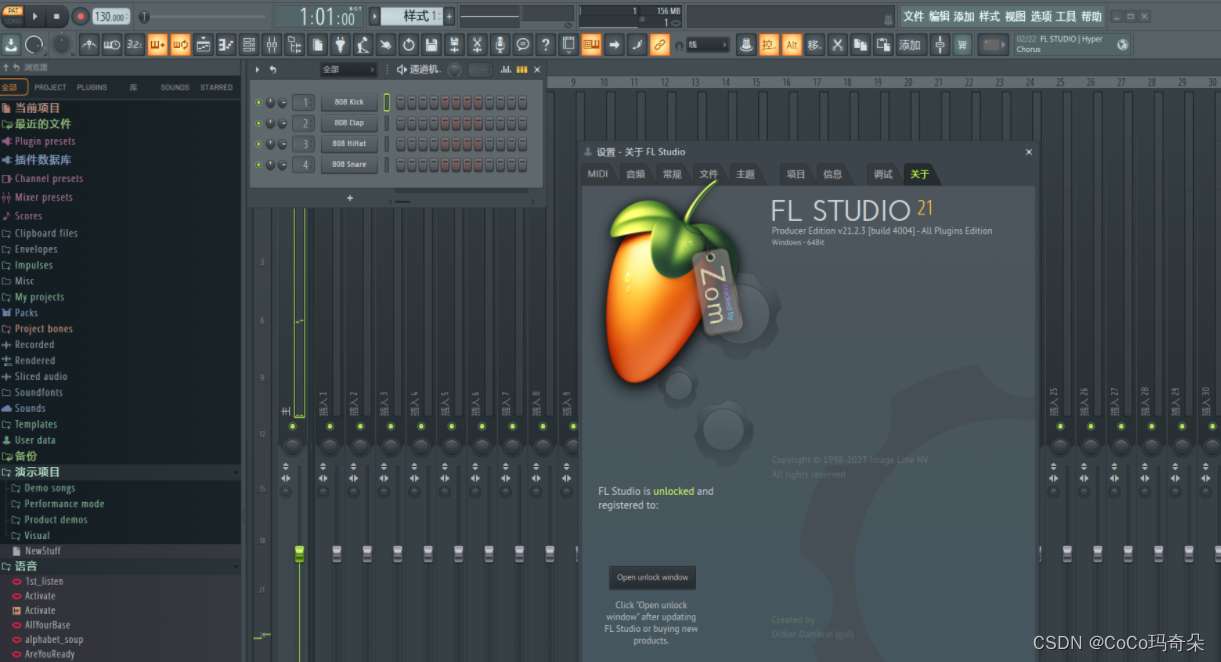This screenshot has height=662, width=1221.
Task: Switch to the 音频 settings tab
Action: point(636,174)
